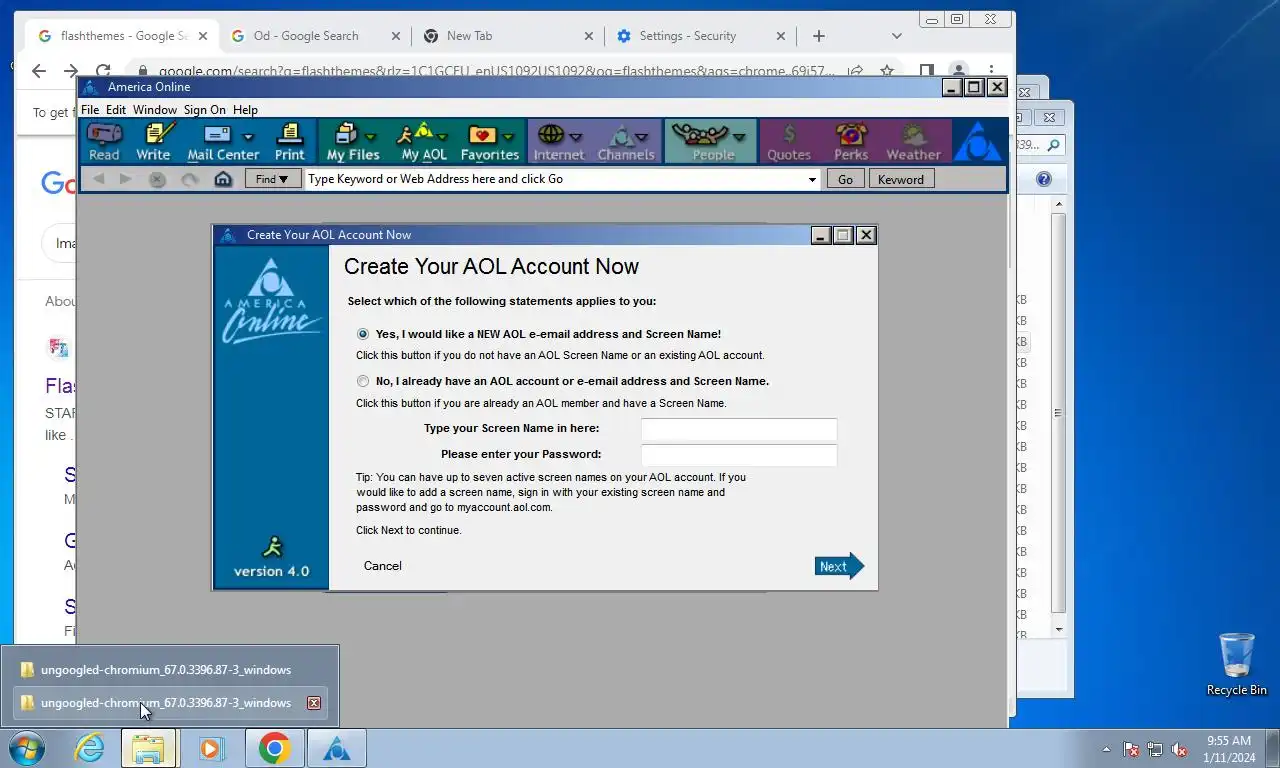Screen dimensions: 1280x768
Task: Click the Screen Name input field
Action: [x=739, y=429]
